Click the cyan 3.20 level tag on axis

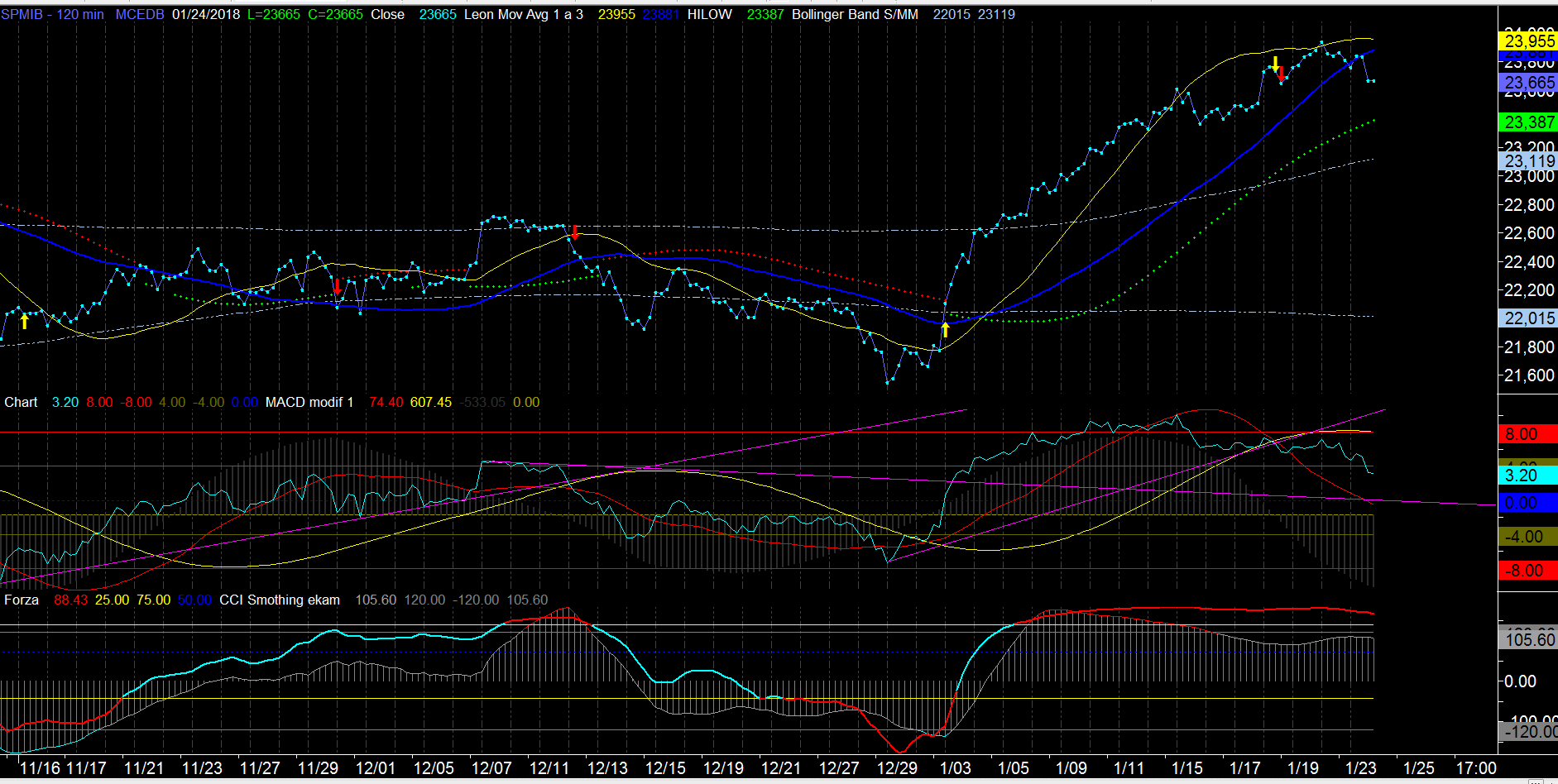pos(1528,476)
